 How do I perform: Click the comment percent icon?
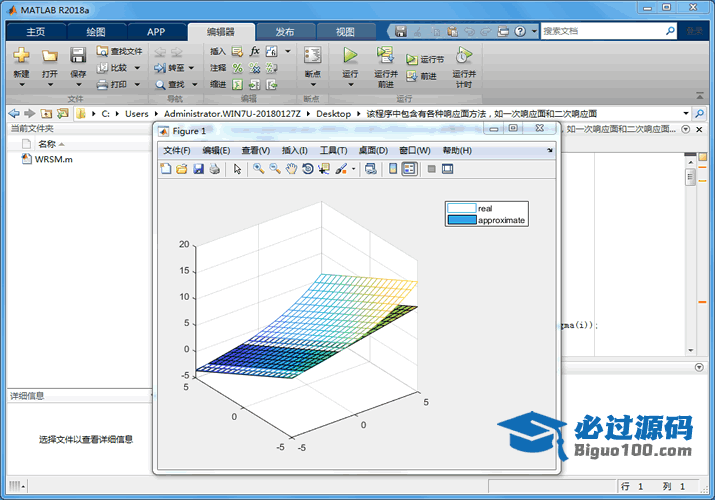[x=238, y=68]
